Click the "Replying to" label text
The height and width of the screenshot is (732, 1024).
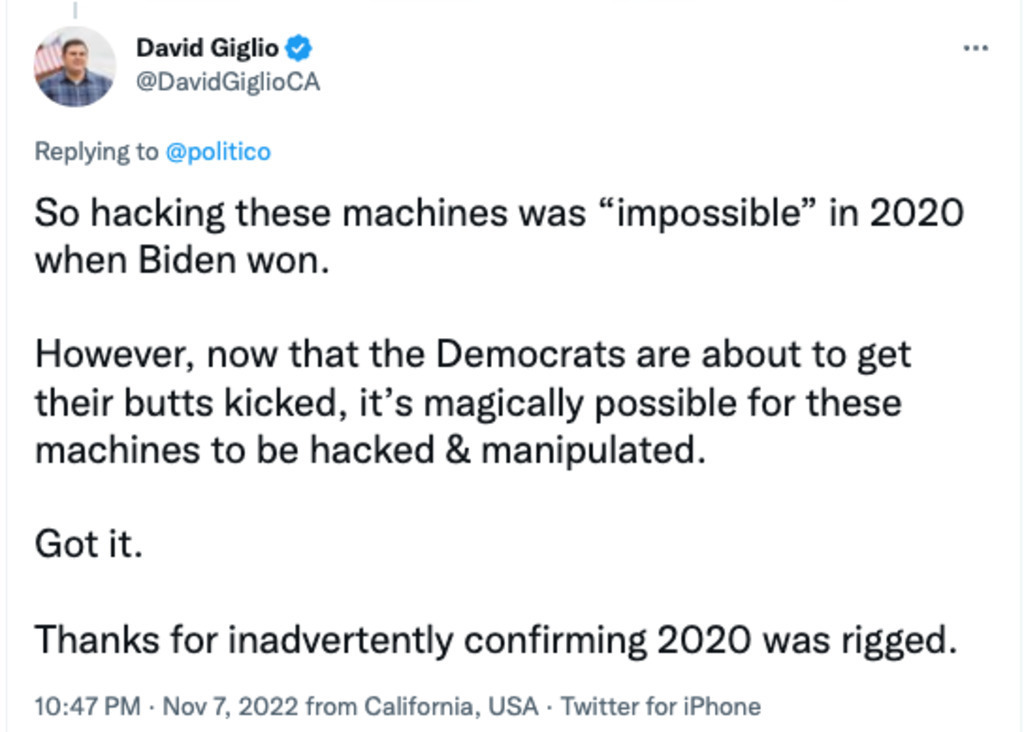[96, 151]
